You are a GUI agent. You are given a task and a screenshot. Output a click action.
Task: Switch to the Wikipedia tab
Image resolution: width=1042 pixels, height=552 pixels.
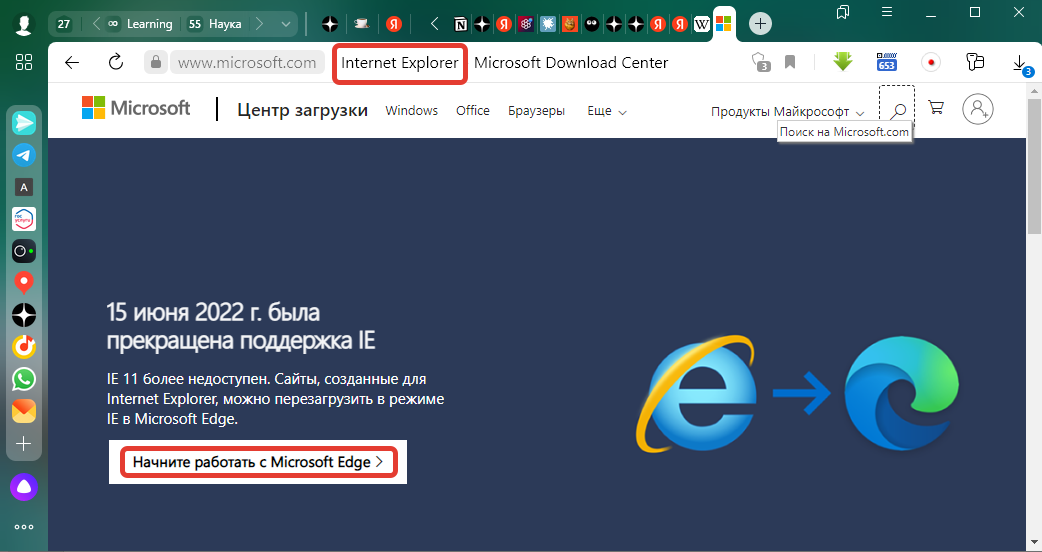click(702, 25)
